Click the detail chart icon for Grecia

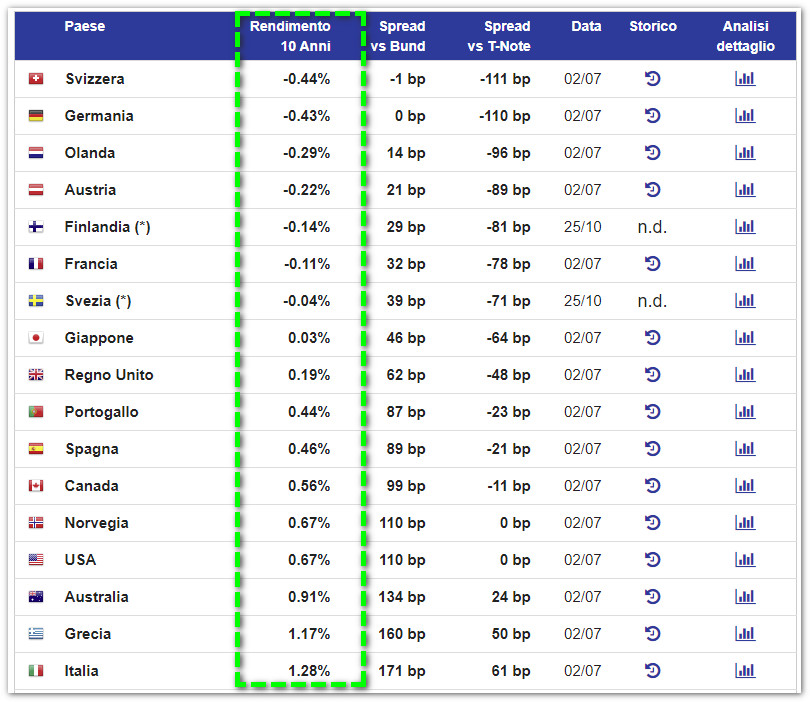pyautogui.click(x=745, y=633)
